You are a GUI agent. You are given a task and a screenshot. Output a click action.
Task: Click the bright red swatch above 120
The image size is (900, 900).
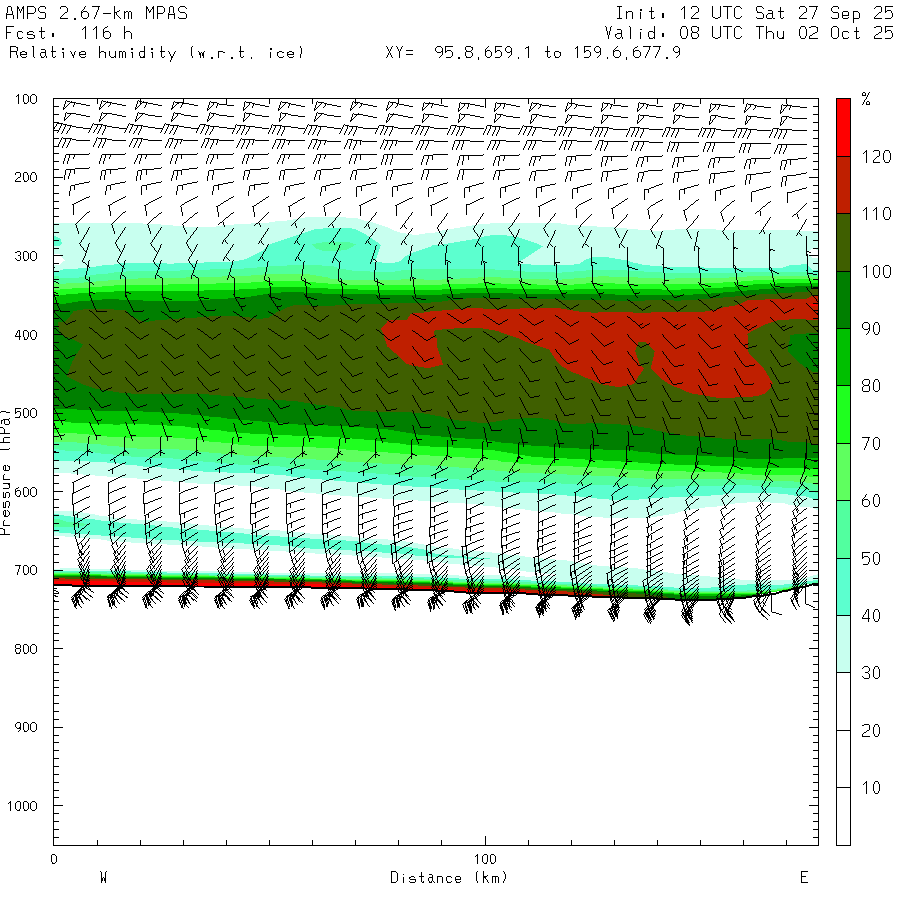pos(843,127)
